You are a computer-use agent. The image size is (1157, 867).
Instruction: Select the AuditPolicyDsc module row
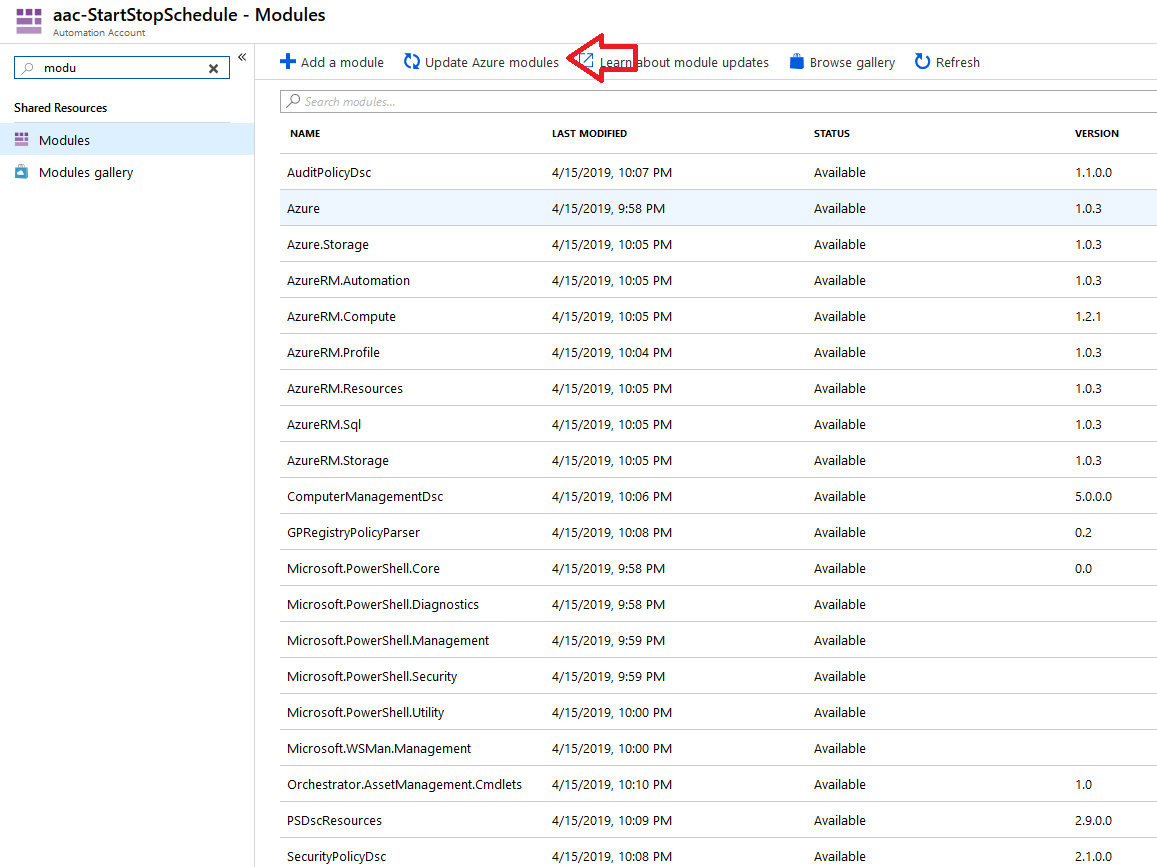point(718,172)
